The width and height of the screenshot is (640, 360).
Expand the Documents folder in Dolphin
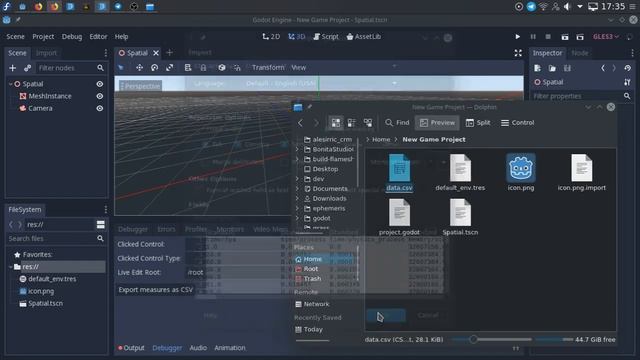click(297, 189)
